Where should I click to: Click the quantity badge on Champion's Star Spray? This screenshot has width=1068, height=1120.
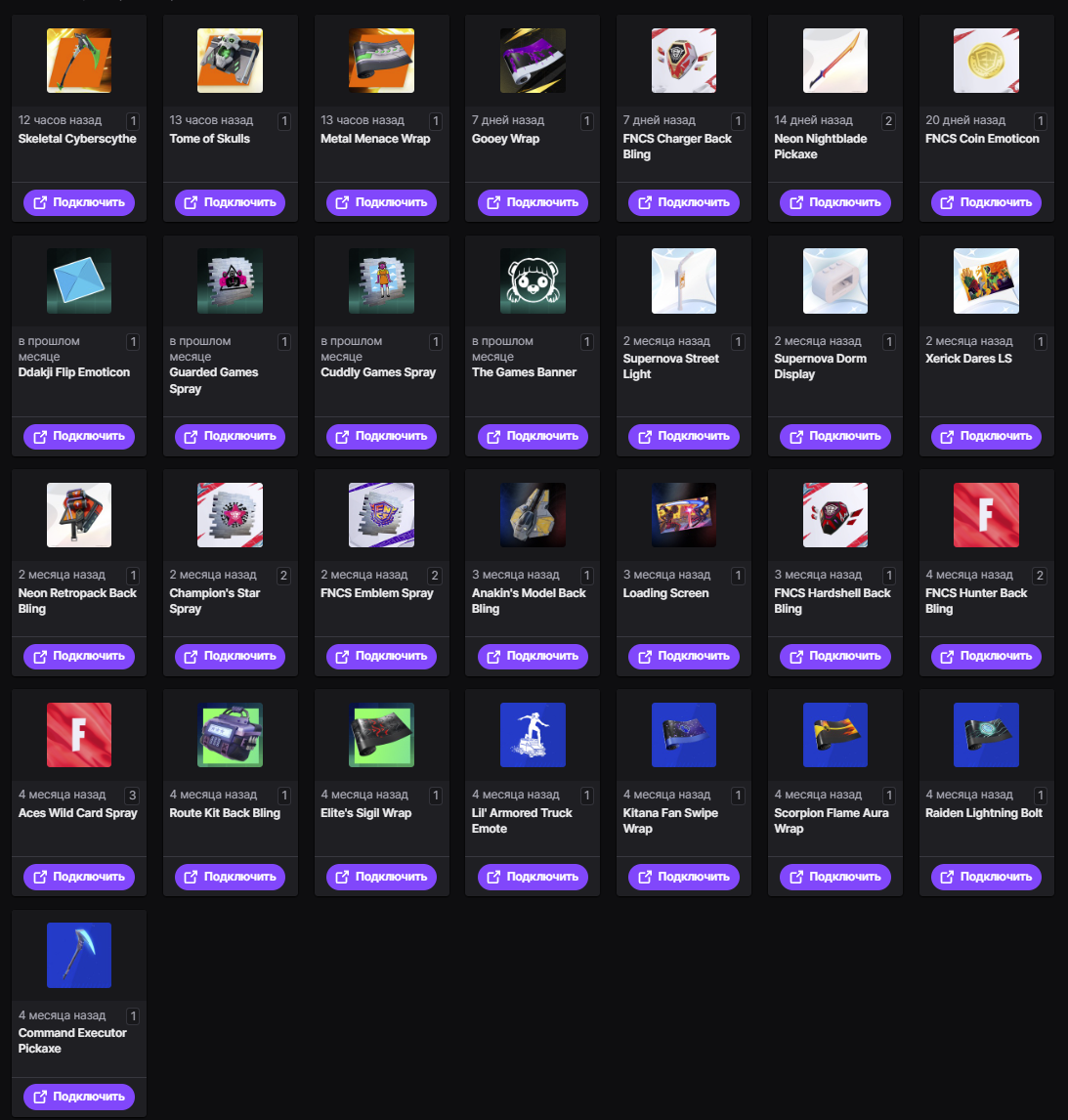click(x=283, y=576)
